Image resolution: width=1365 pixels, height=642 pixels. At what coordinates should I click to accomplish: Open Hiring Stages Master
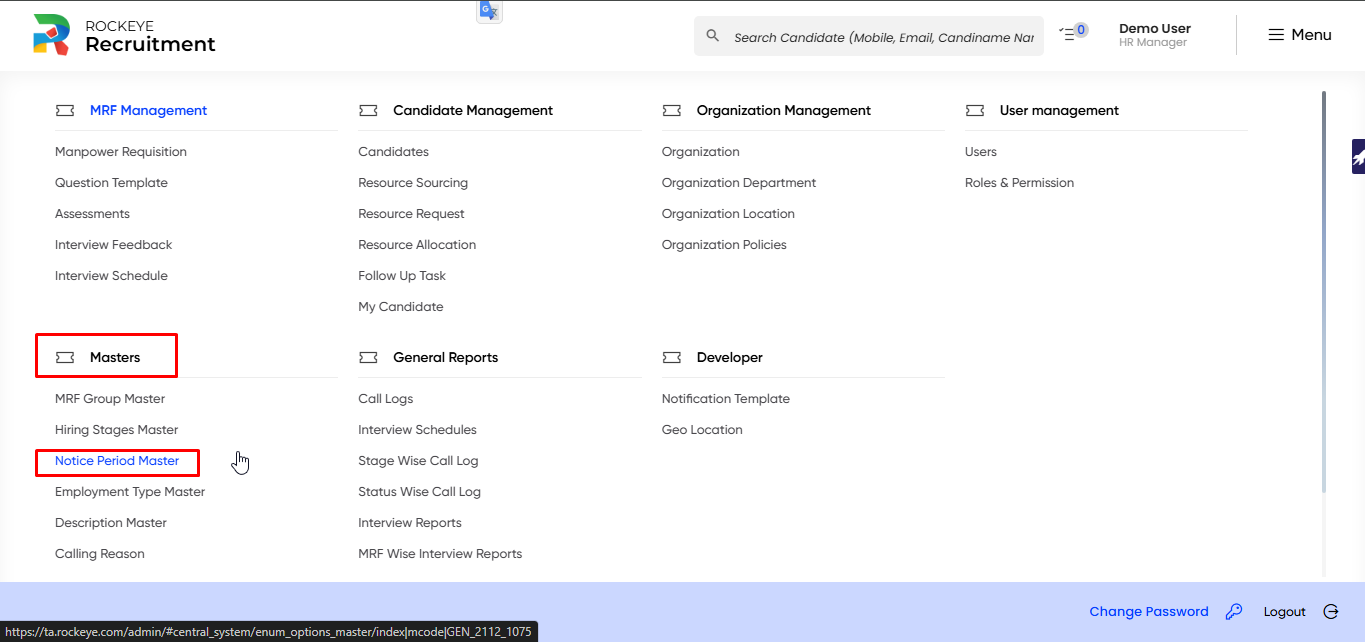[116, 430]
